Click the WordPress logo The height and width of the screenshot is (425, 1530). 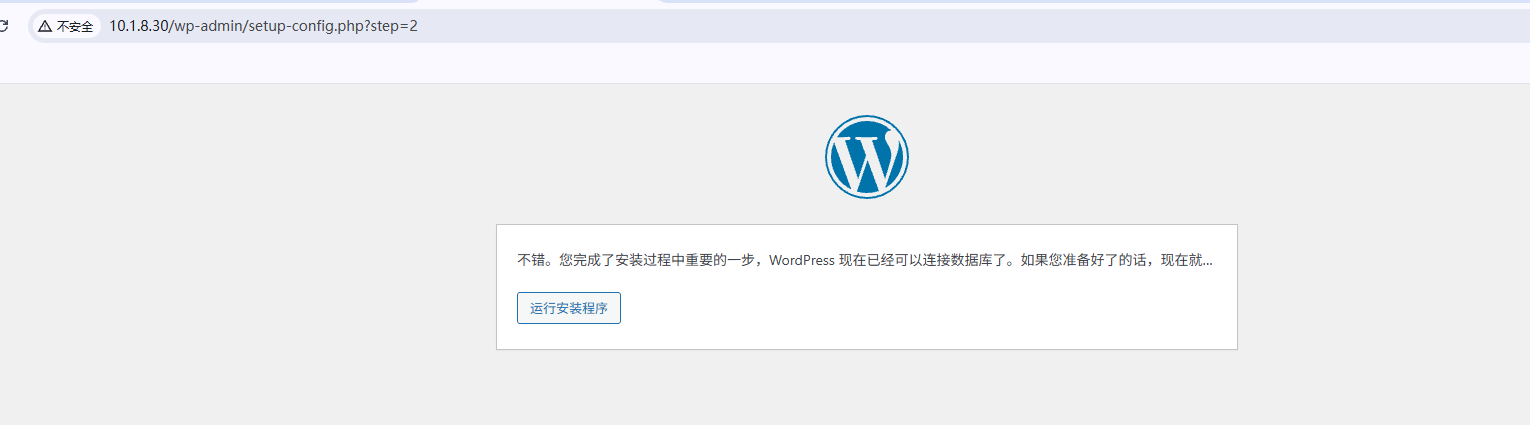point(866,156)
